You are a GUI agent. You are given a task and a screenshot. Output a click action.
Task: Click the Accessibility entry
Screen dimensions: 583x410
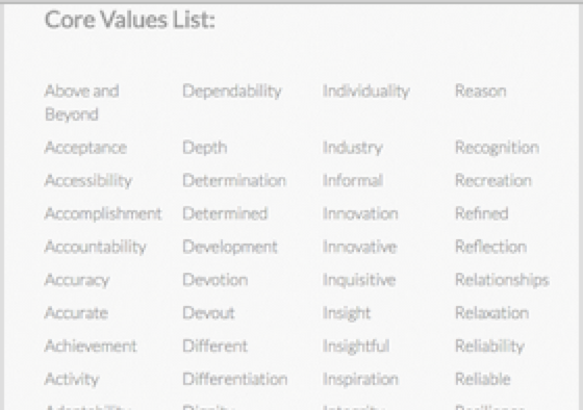tap(88, 181)
